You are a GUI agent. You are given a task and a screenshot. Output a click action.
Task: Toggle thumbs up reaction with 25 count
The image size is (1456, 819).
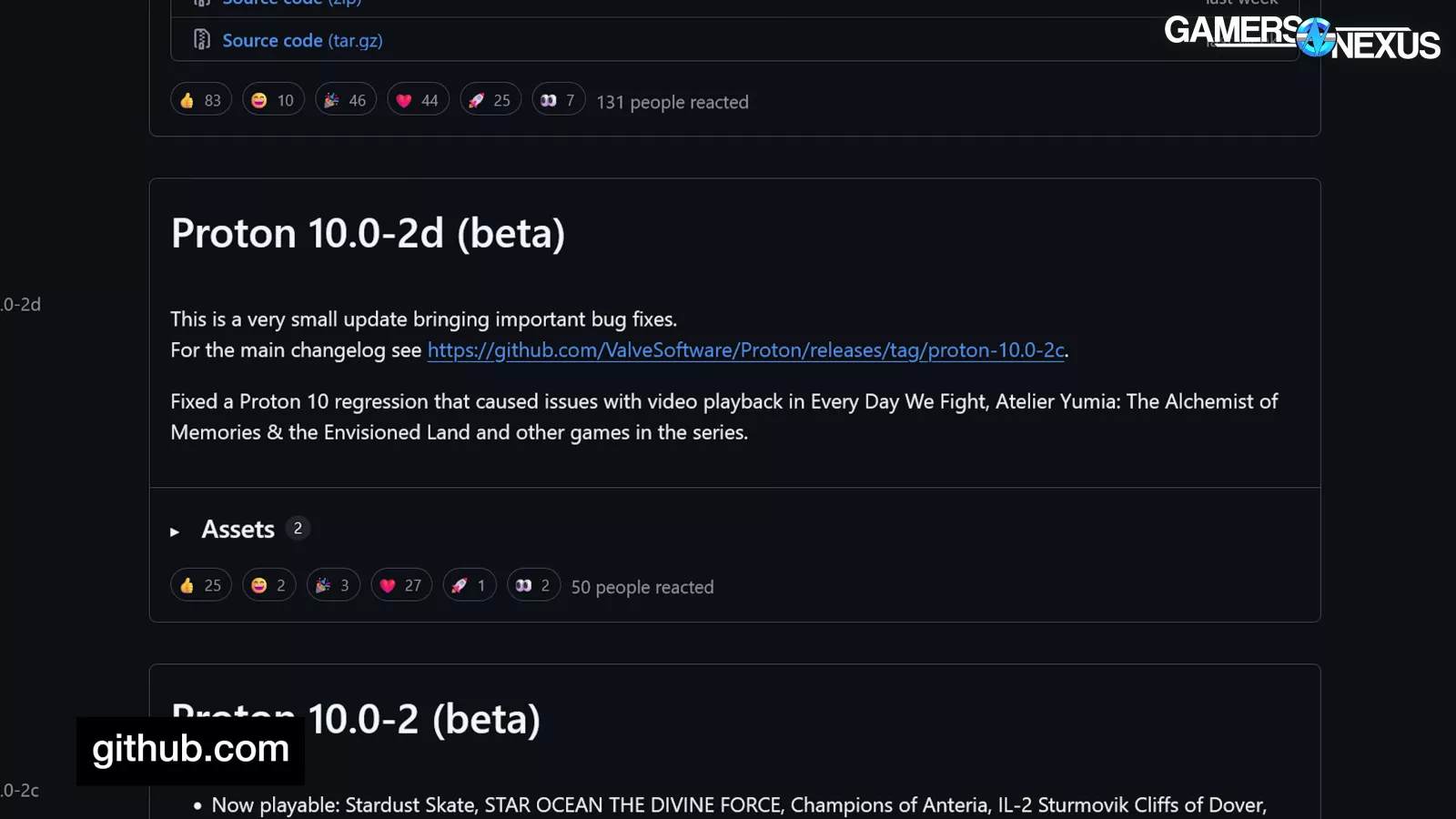pyautogui.click(x=200, y=585)
